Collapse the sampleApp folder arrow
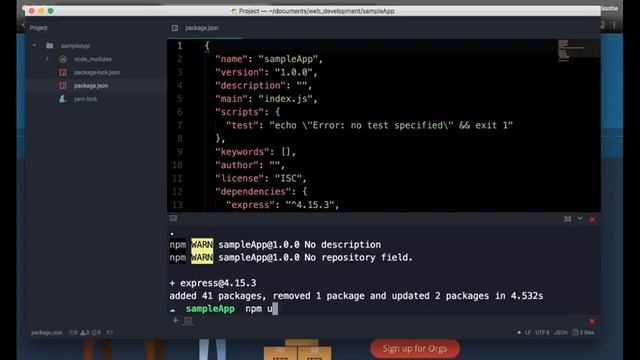640x360 pixels. point(34,46)
